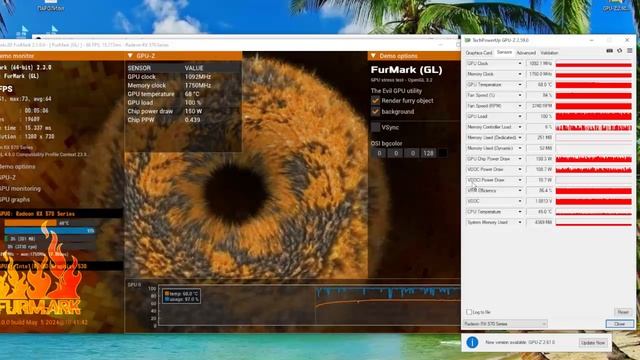Open the GPU-Z hamburger menu icon

coord(629,51)
